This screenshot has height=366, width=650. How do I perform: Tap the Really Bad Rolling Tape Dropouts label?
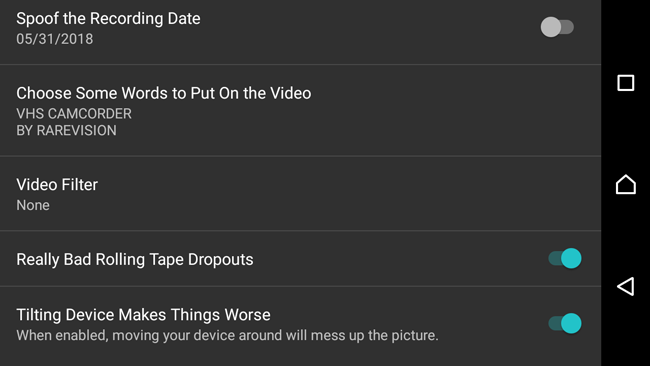[x=135, y=259]
